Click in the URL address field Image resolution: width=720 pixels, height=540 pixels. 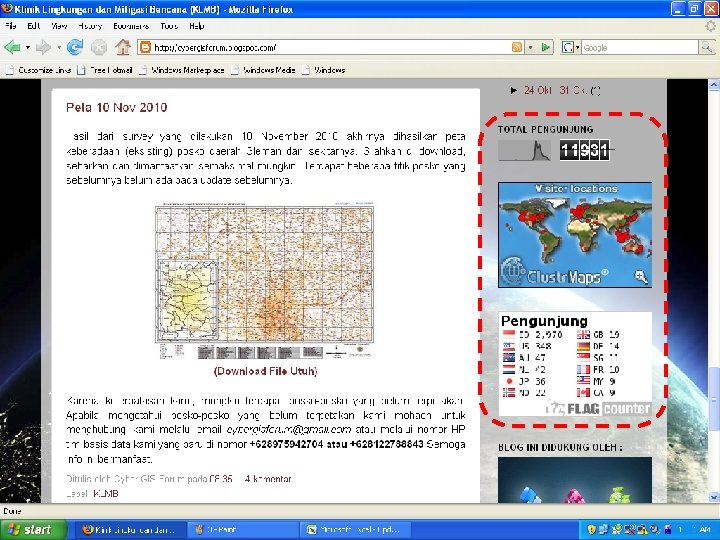click(x=331, y=47)
